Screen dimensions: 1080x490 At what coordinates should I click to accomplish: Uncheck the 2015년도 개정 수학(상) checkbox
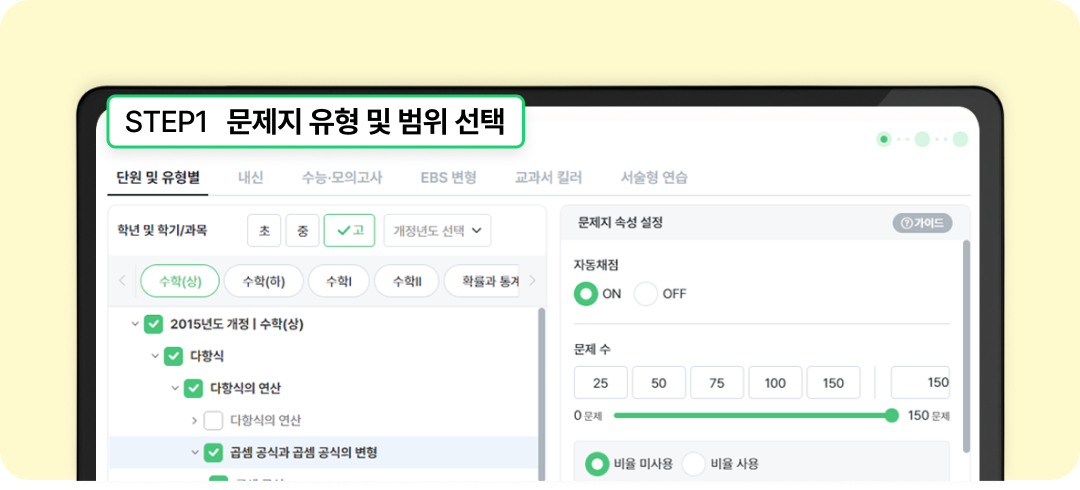(x=153, y=324)
